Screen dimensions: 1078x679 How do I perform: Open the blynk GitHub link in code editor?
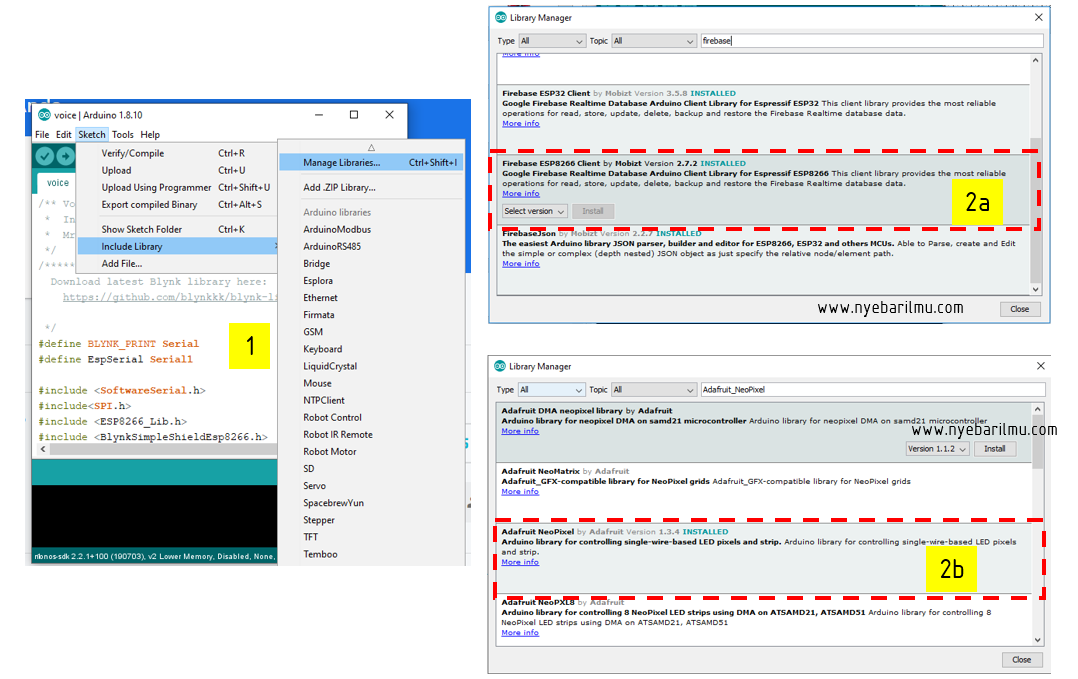point(170,298)
